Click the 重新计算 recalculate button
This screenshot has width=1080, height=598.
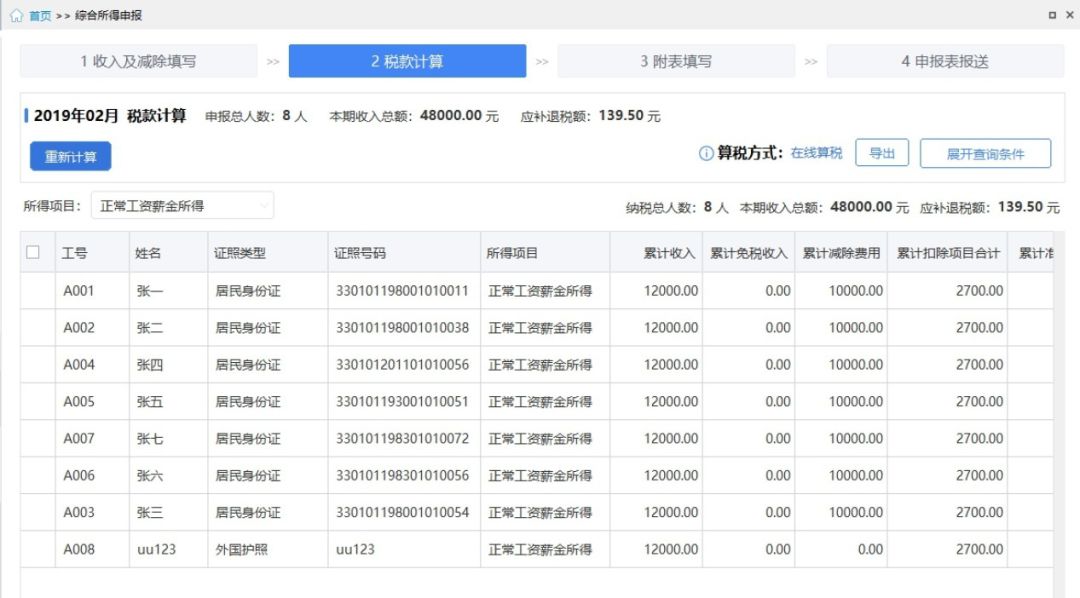click(x=69, y=157)
